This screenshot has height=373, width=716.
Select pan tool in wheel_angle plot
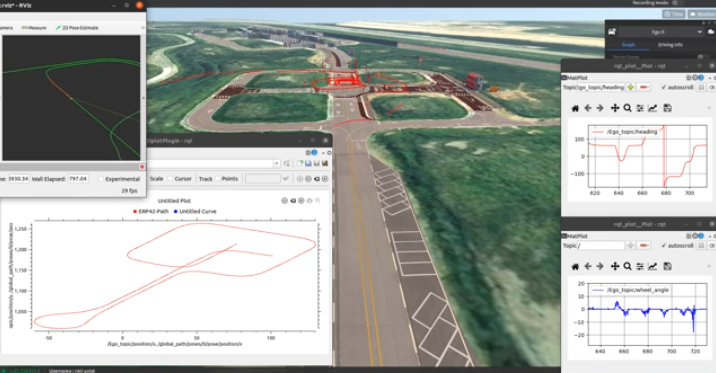(x=615, y=266)
